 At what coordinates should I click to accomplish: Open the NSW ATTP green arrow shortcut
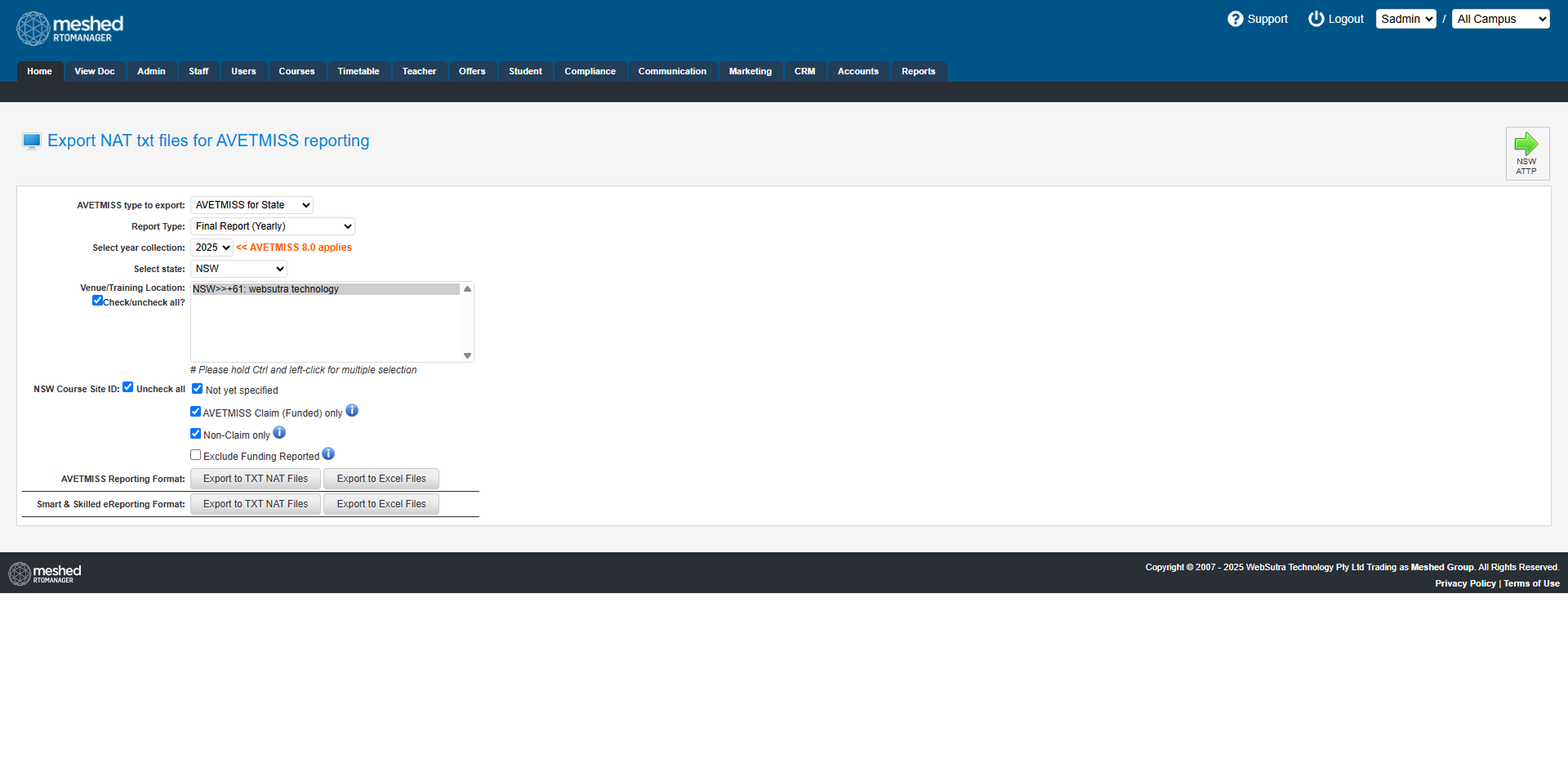click(1527, 145)
